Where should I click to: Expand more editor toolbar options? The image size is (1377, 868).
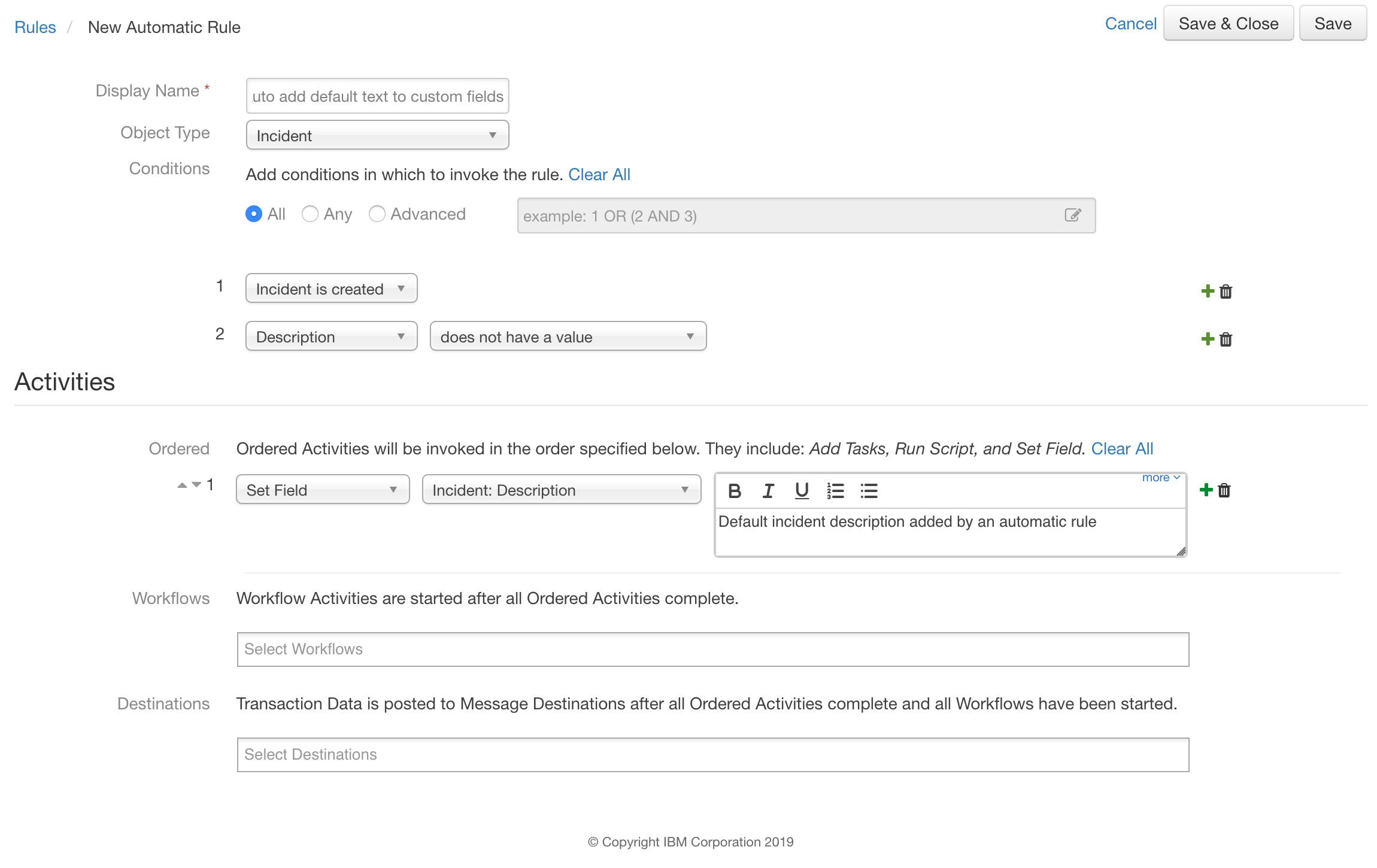[x=1161, y=478]
